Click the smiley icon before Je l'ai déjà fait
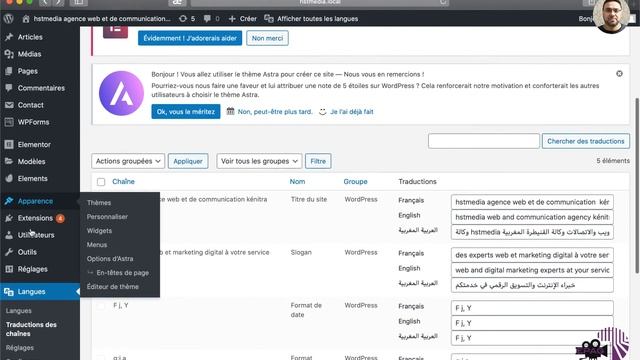640x360 pixels. pos(323,111)
